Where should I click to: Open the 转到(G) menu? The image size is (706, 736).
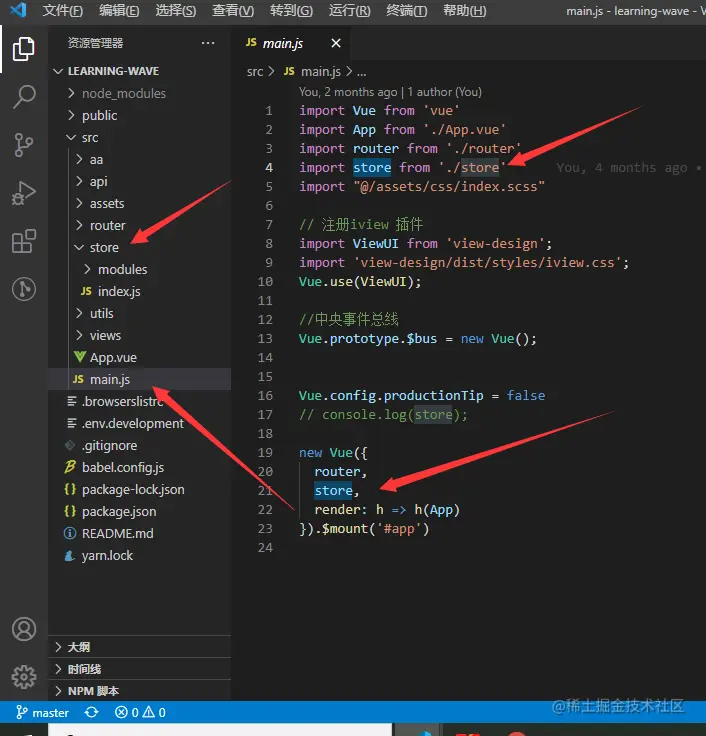[x=291, y=10]
